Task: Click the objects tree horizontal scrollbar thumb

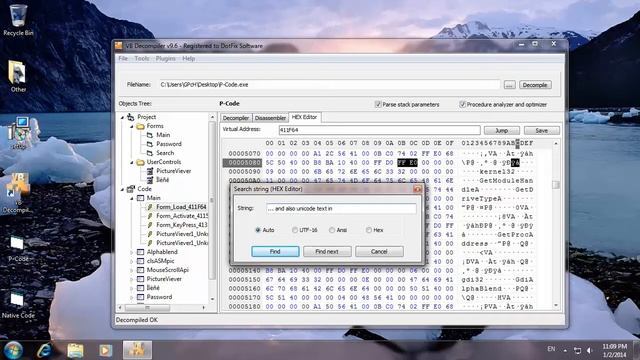Action: pos(147,307)
